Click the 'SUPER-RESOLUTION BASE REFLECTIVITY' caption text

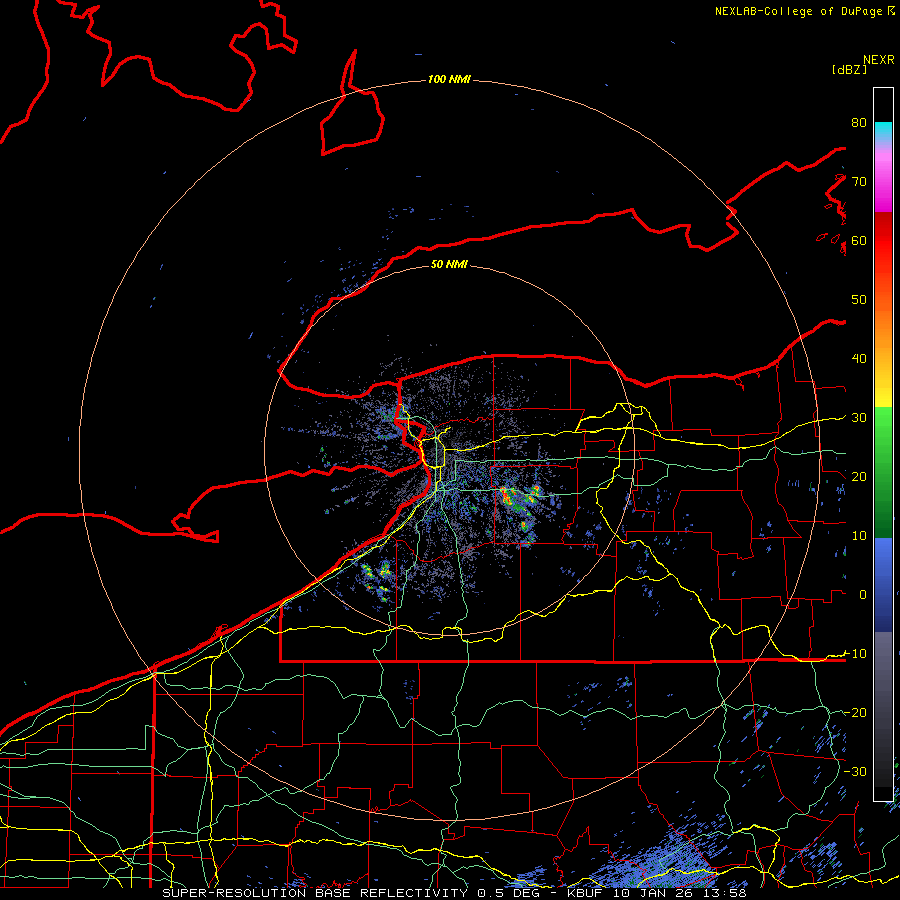click(315, 893)
